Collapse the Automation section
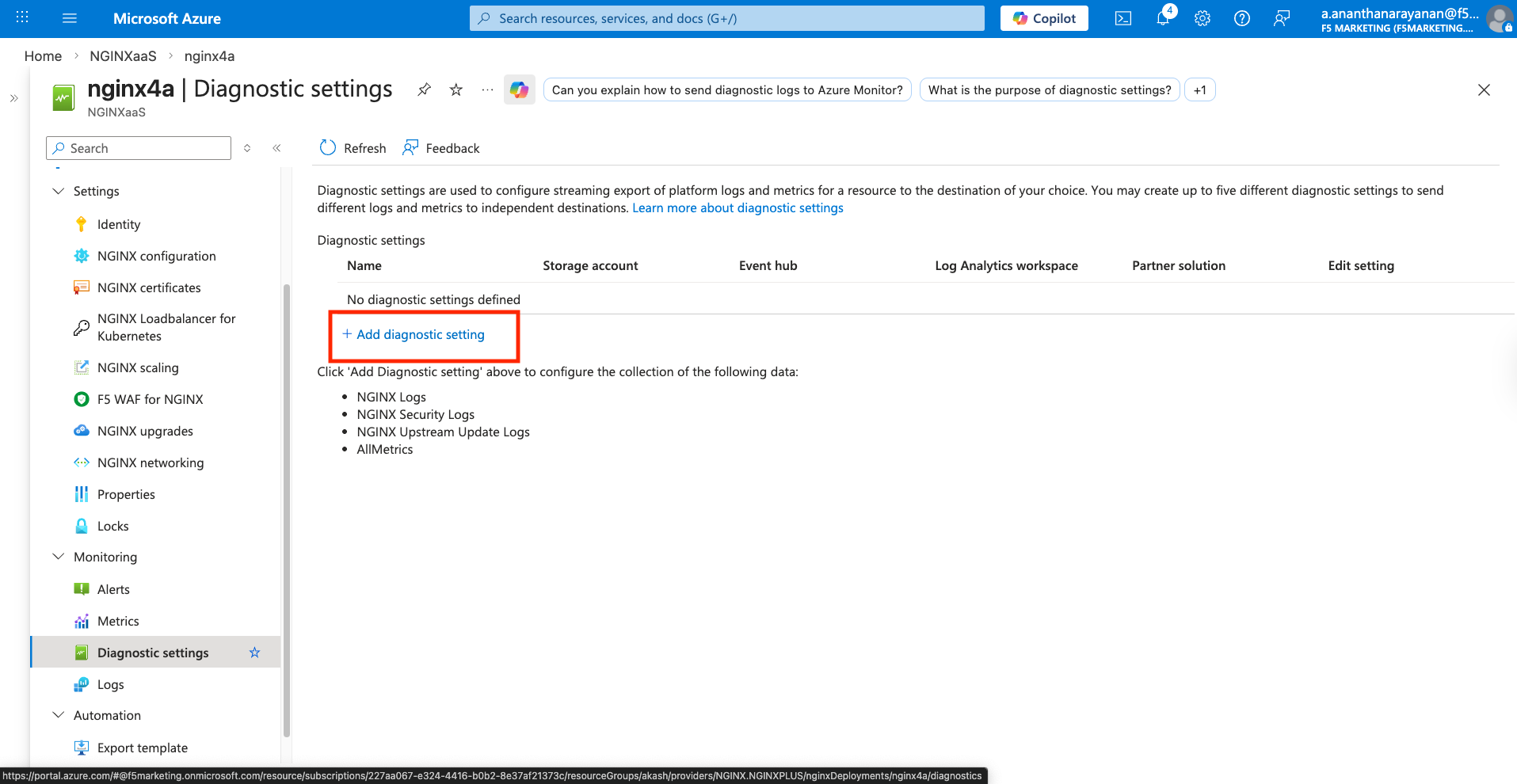This screenshot has width=1517, height=784. point(58,715)
